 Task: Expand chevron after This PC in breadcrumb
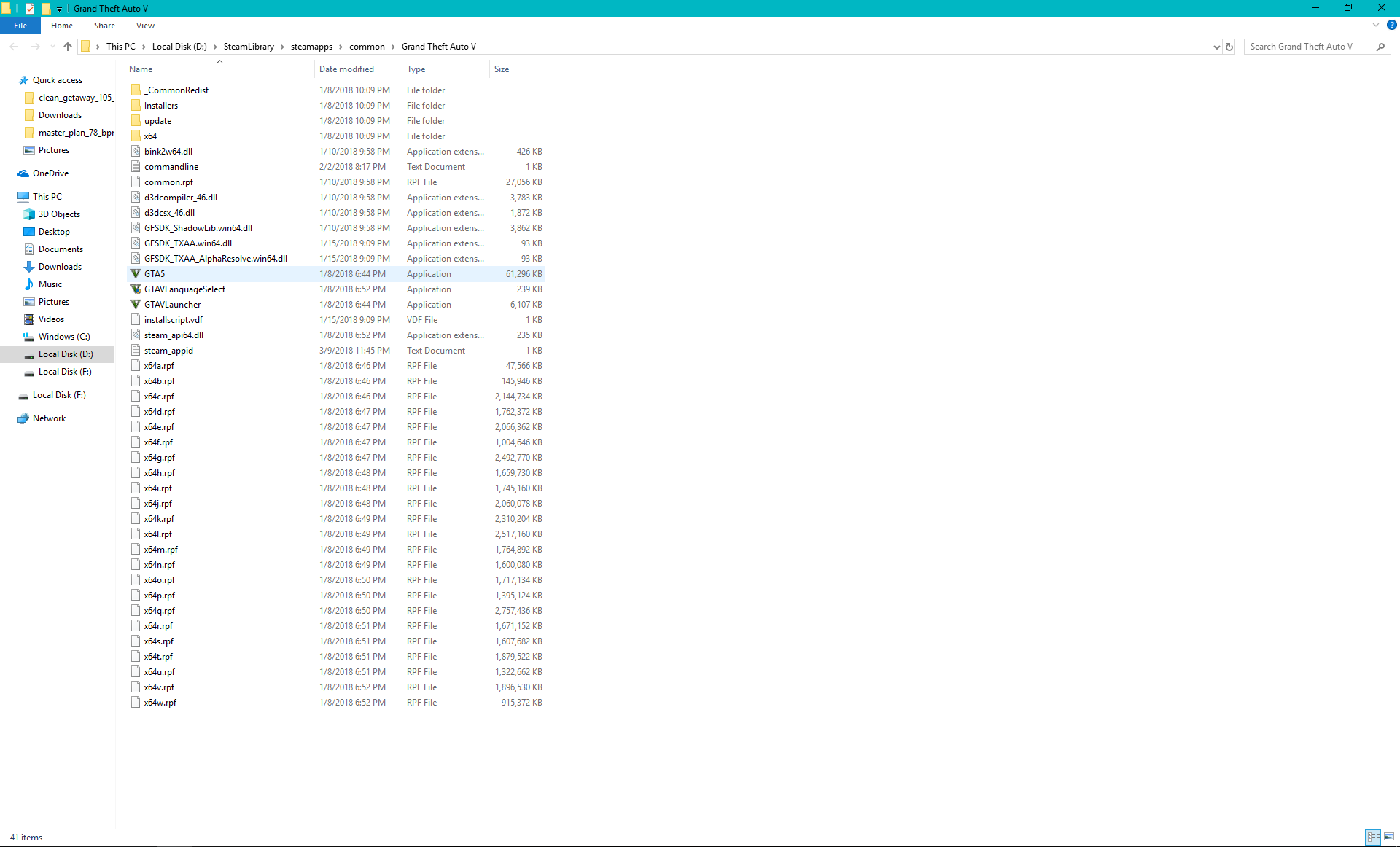point(144,47)
